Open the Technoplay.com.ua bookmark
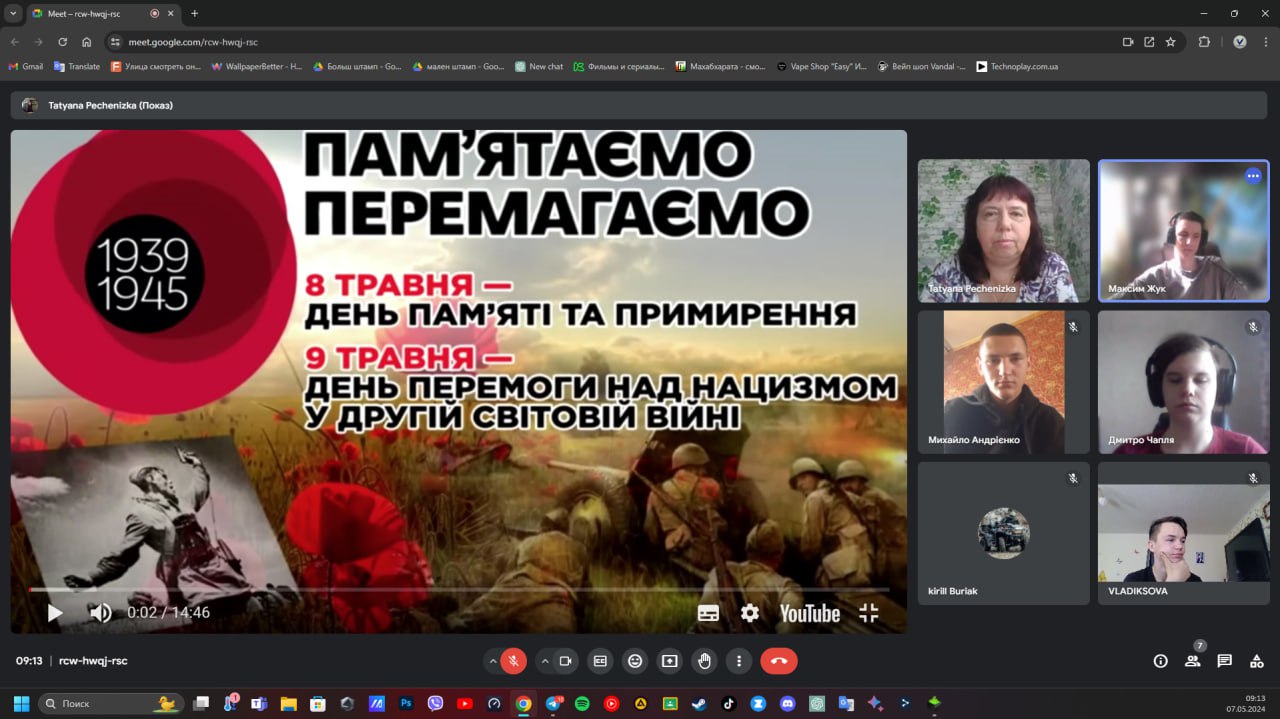This screenshot has width=1280, height=719. [x=1017, y=66]
